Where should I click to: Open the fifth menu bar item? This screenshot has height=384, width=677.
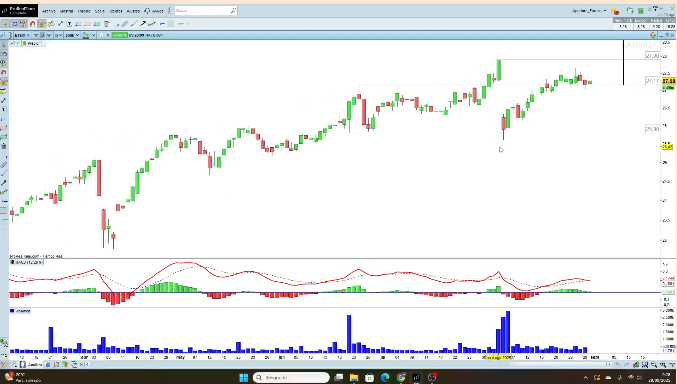tap(116, 11)
